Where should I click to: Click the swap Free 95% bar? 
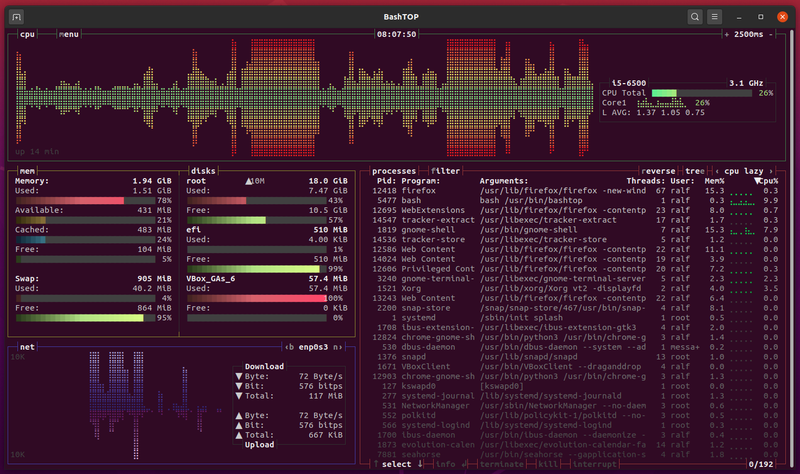tap(86, 318)
